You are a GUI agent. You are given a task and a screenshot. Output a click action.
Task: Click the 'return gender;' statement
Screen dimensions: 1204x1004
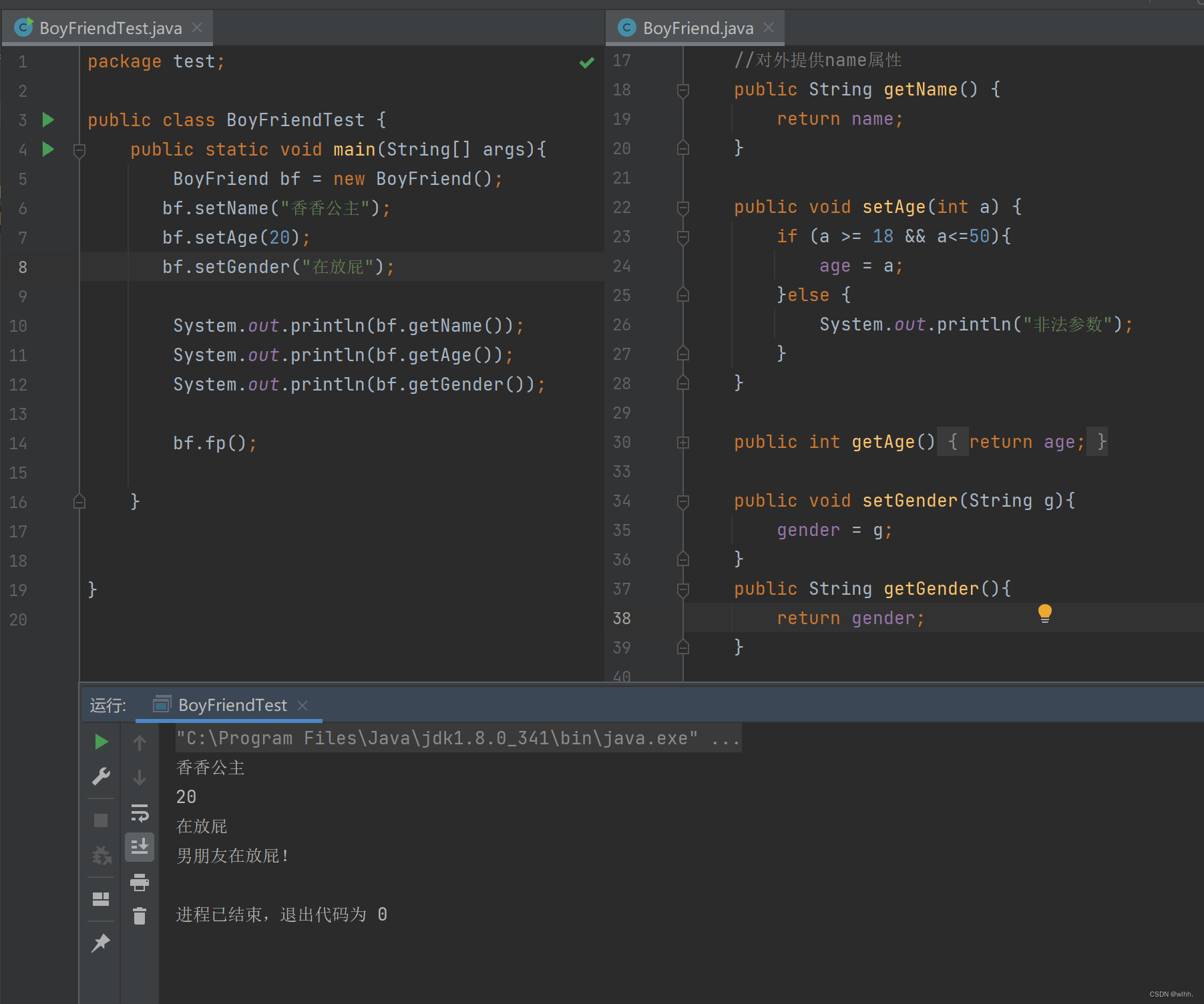coord(851,618)
